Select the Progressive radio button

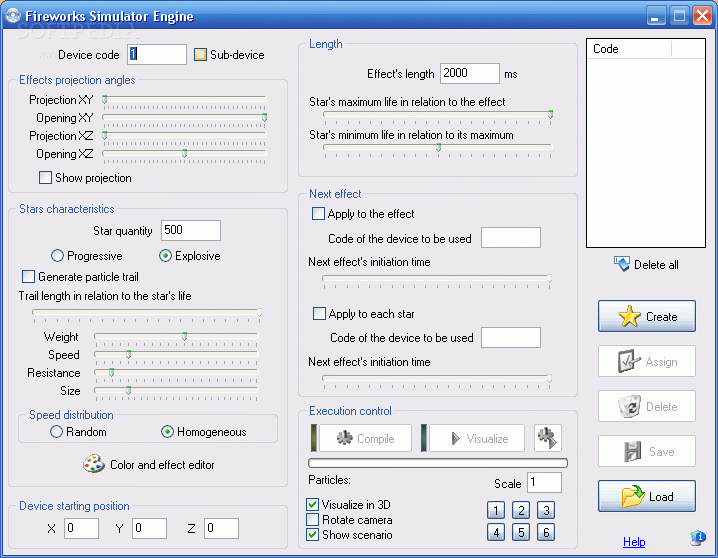click(57, 255)
